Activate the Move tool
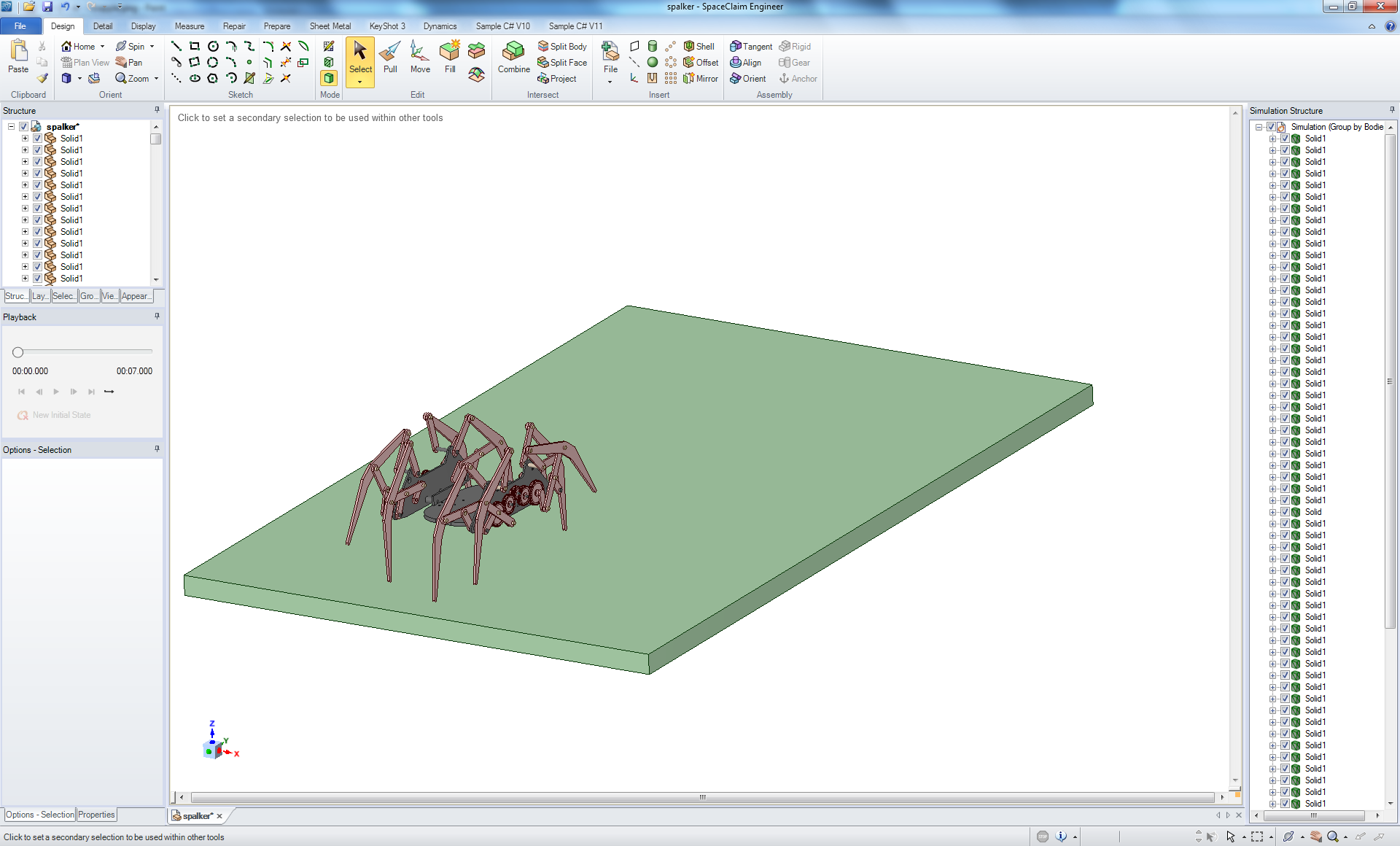This screenshot has width=1400, height=846. [420, 58]
